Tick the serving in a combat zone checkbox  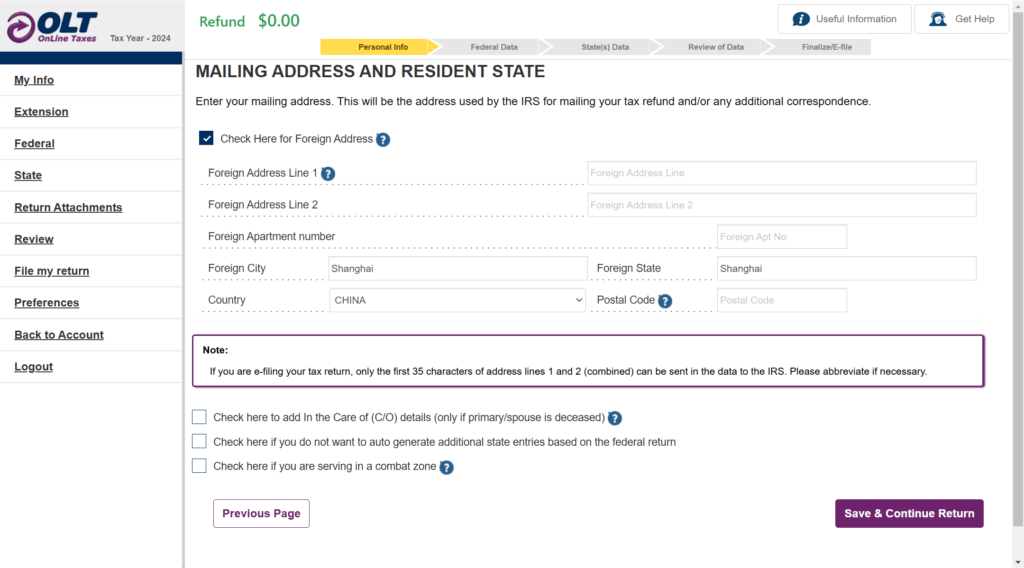(x=199, y=465)
